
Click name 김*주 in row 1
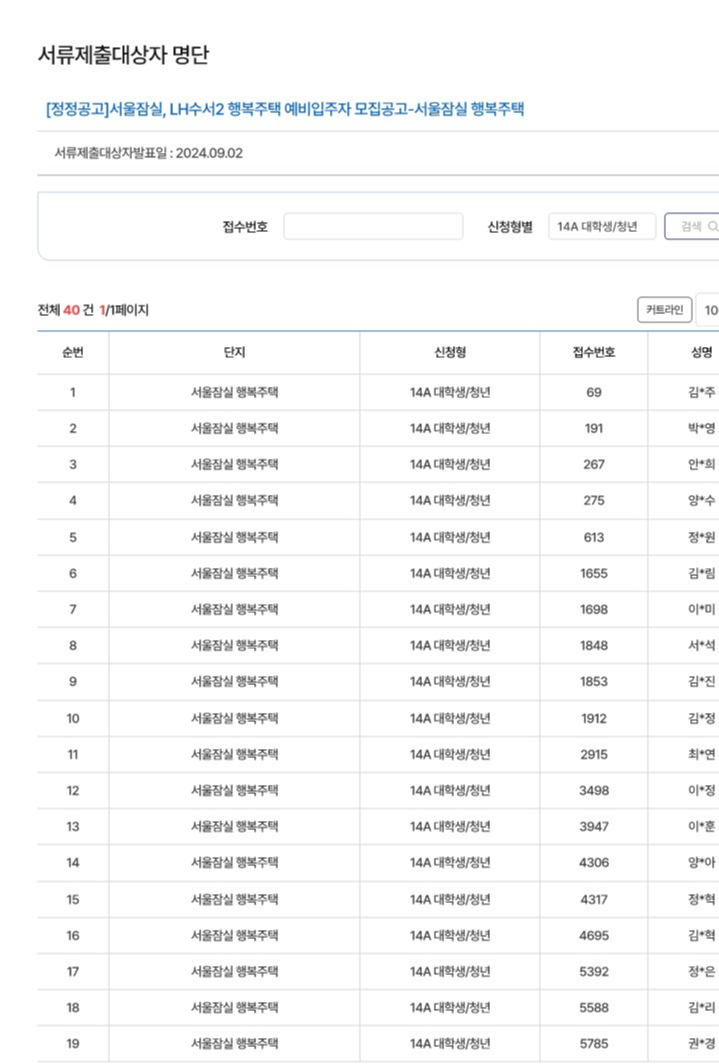pos(701,392)
